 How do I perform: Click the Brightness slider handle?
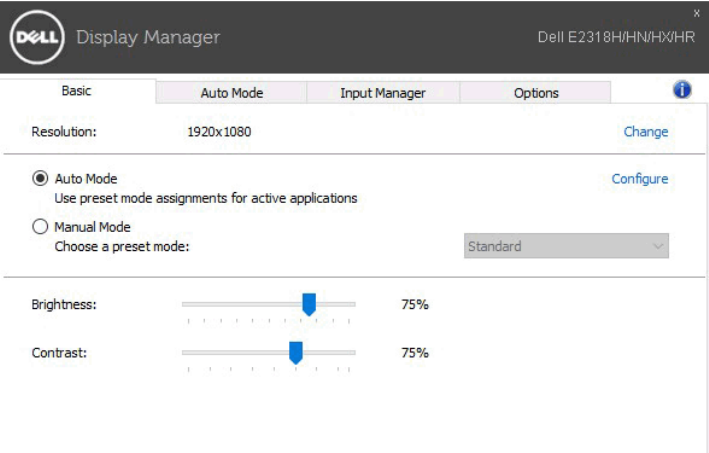click(x=309, y=304)
